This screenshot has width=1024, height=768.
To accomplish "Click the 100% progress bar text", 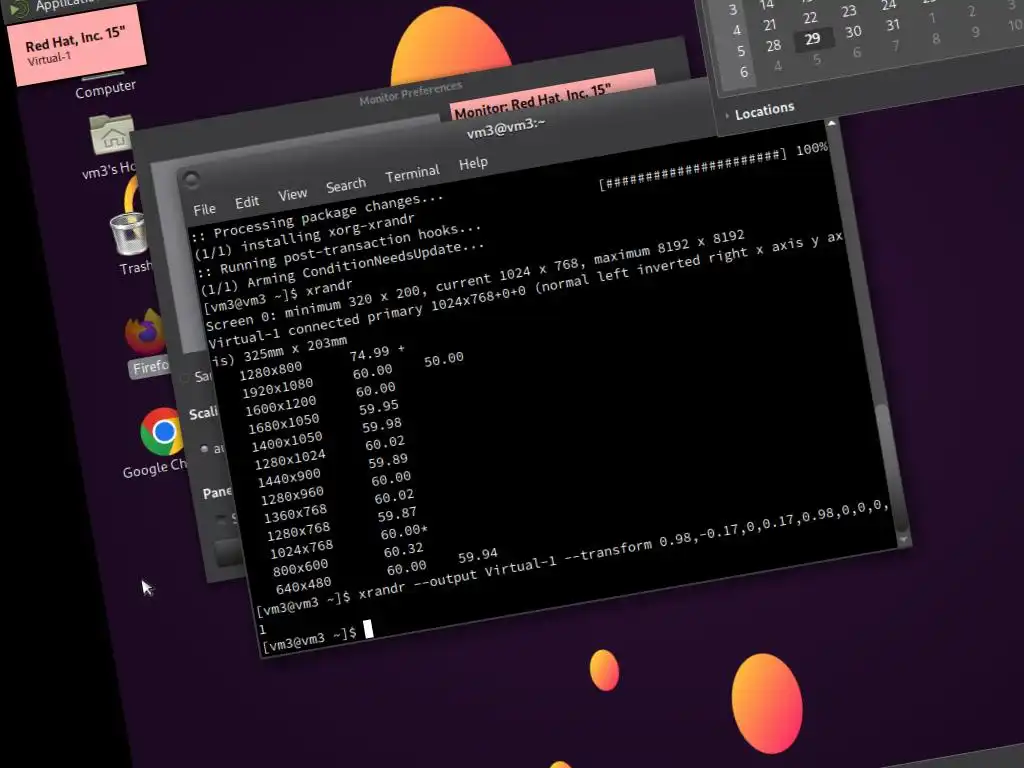I will (x=812, y=149).
